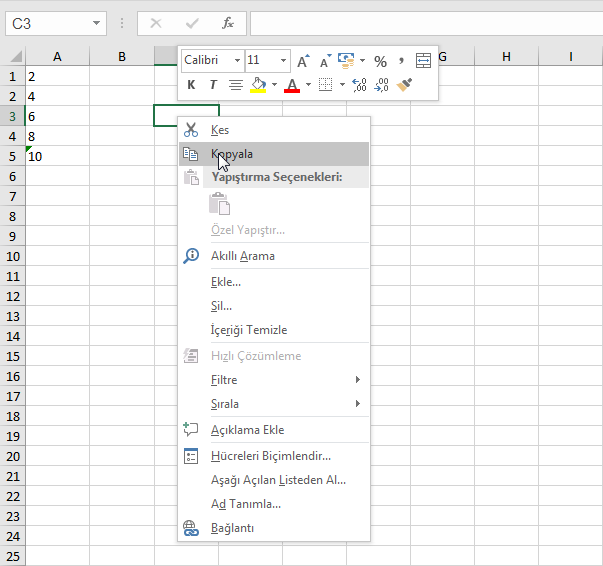Screen dimensions: 603x566
Task: Apply red font color A
Action: click(x=292, y=85)
